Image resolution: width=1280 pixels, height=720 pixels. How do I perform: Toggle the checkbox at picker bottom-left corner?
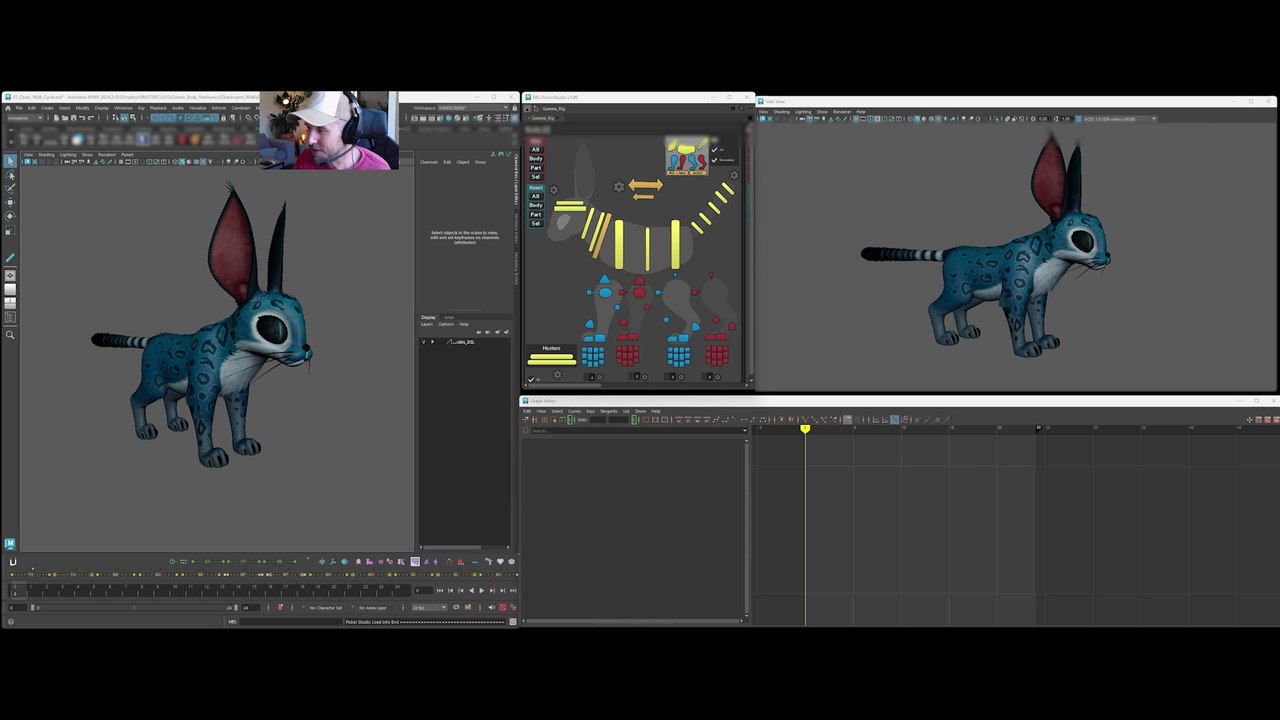(x=531, y=379)
